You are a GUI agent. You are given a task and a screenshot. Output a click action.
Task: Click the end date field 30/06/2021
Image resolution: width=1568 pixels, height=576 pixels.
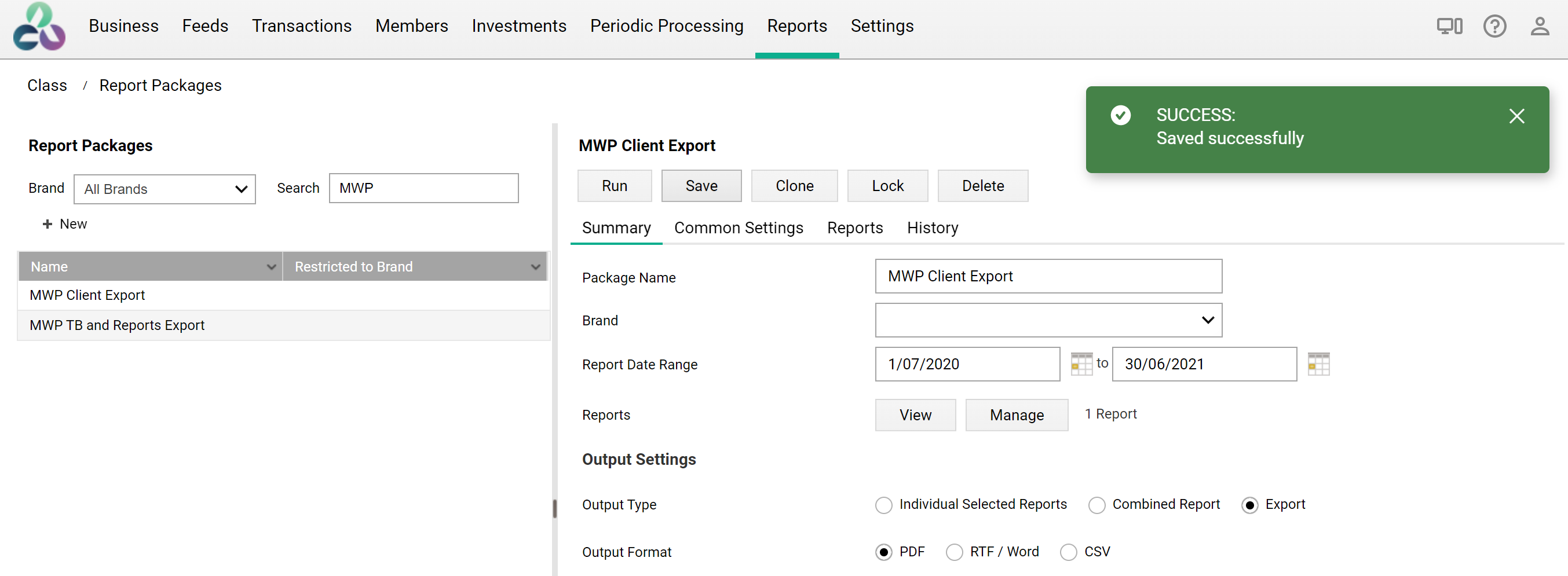(1204, 364)
